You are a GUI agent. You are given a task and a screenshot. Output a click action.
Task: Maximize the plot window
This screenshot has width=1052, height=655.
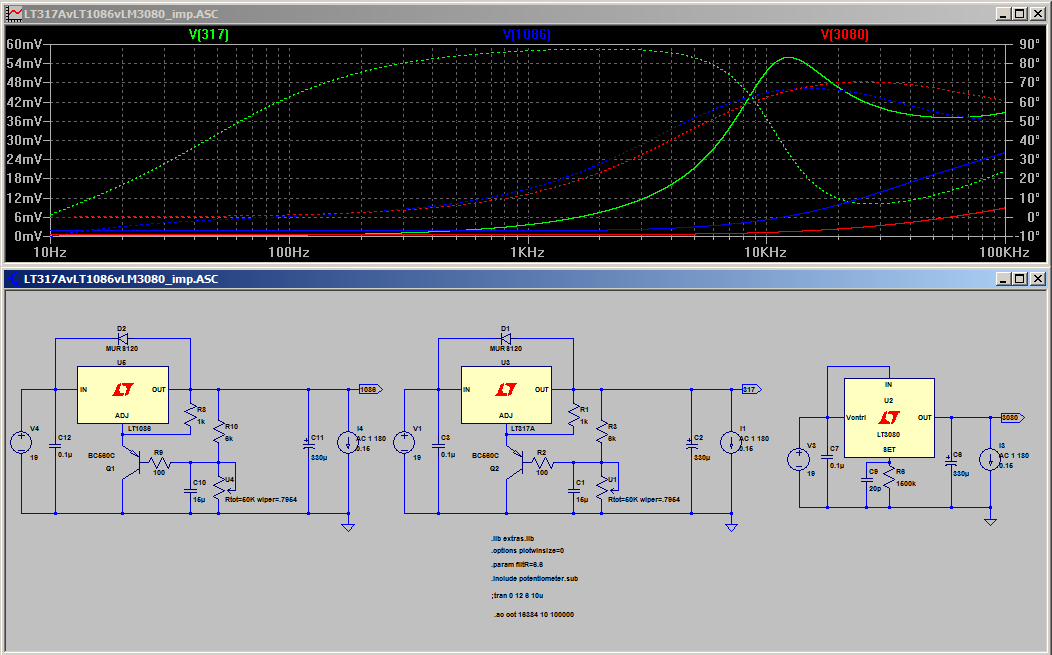pyautogui.click(x=1020, y=13)
